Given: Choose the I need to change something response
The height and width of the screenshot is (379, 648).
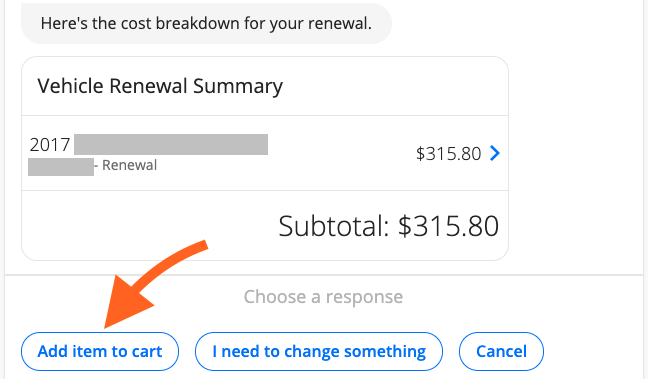Looking at the screenshot, I should (x=319, y=351).
